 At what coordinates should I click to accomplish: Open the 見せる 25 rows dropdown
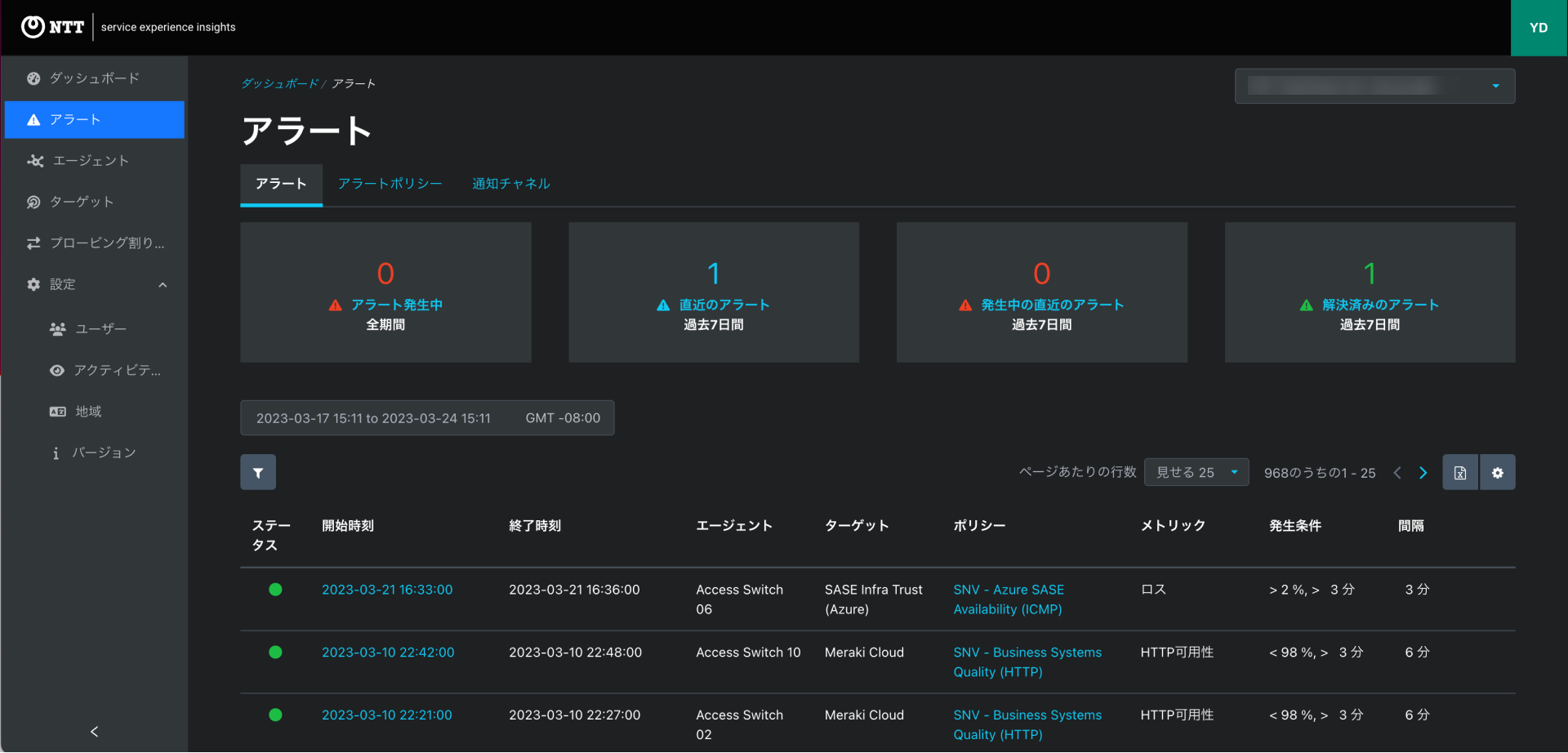click(1196, 473)
